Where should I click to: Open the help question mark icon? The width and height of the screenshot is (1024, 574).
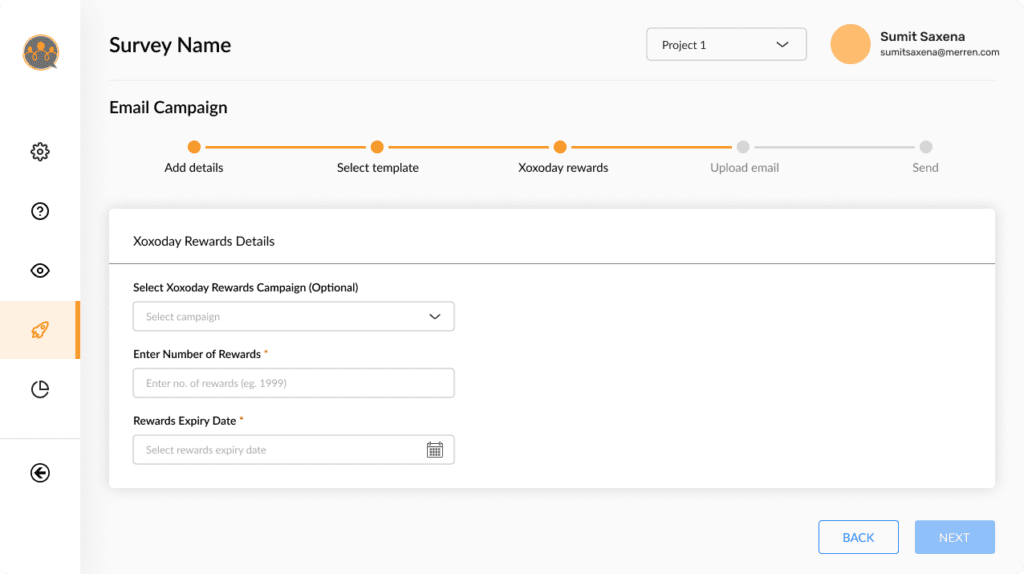[40, 211]
